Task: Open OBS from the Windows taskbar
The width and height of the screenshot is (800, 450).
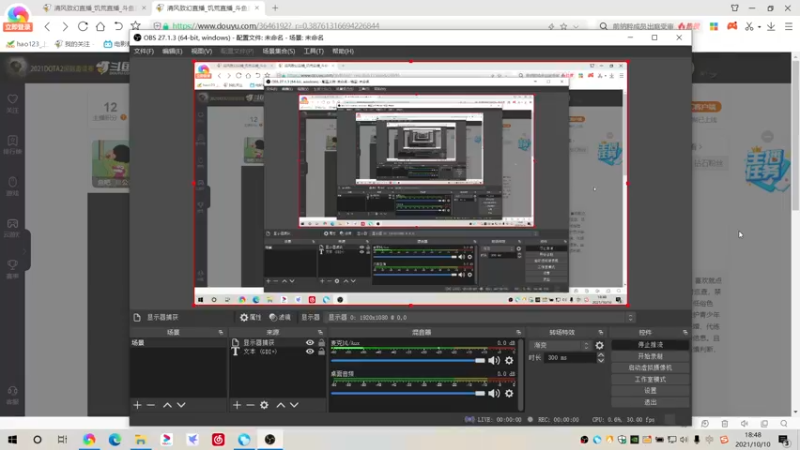Action: (x=270, y=439)
